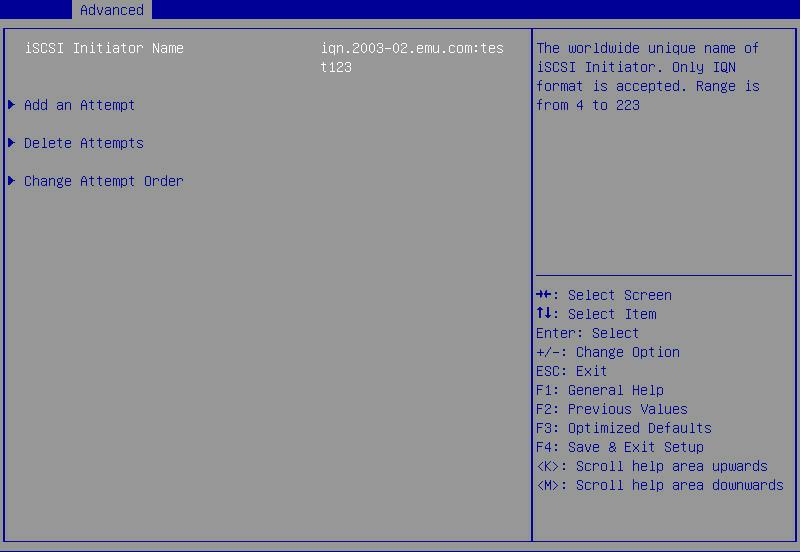The height and width of the screenshot is (552, 801).
Task: Click the Enter: Select hint
Action: (587, 333)
